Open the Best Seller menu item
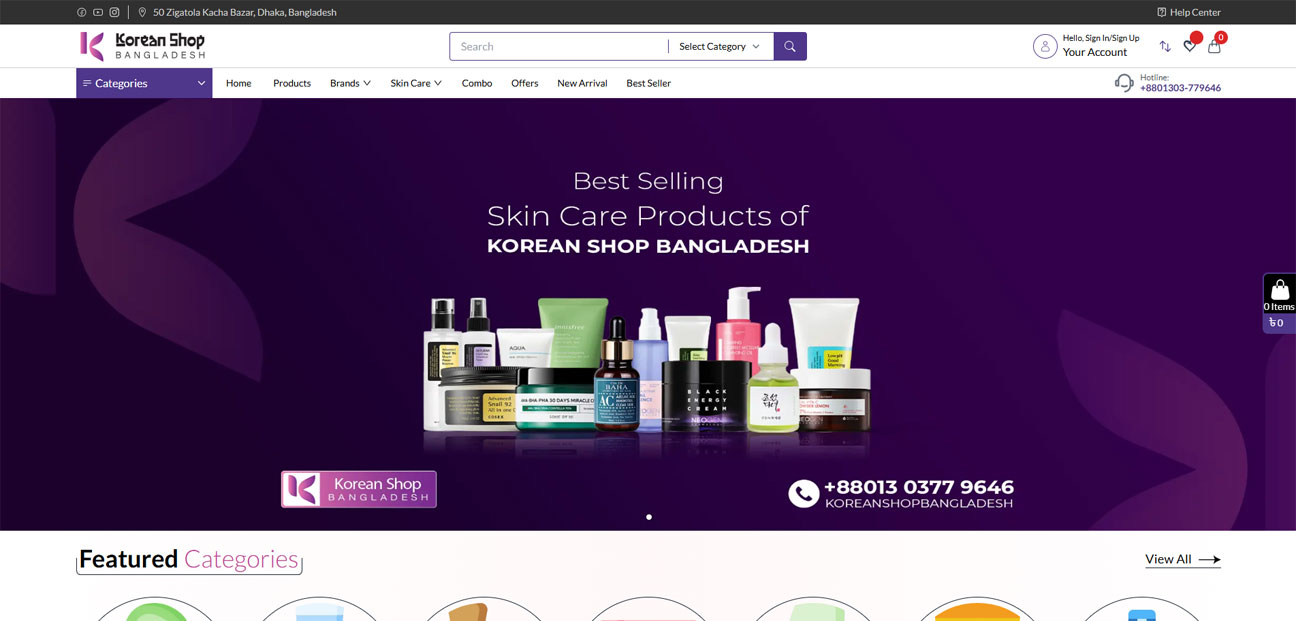 click(x=649, y=83)
